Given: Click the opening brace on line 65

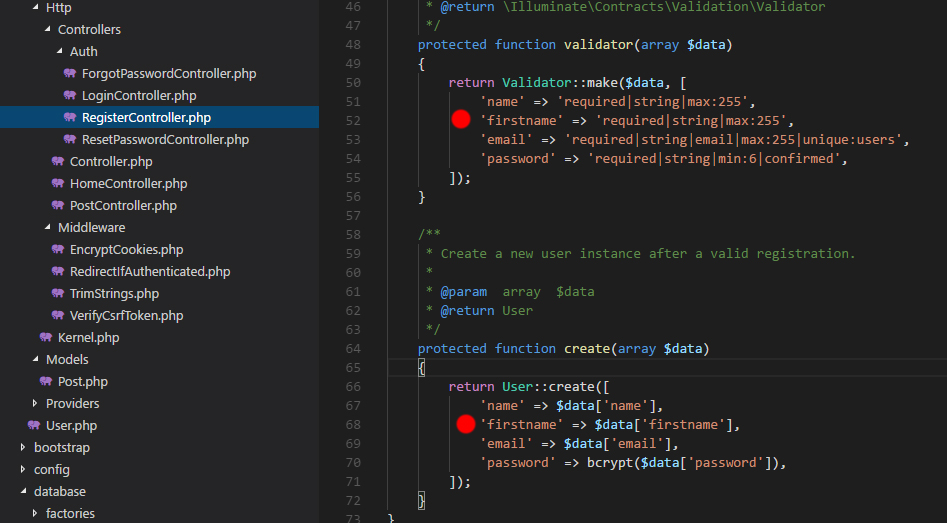Looking at the screenshot, I should point(422,367).
